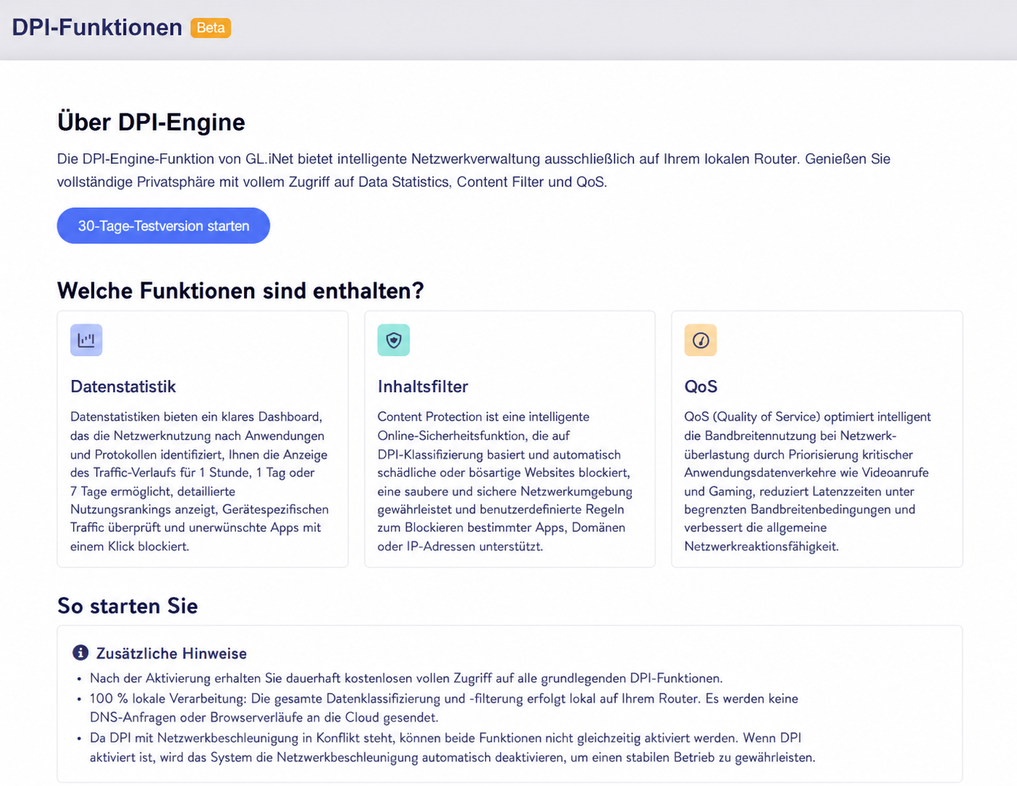Click the 100 % lokale Verarbeitung note
1017x786 pixels.
click(x=444, y=708)
